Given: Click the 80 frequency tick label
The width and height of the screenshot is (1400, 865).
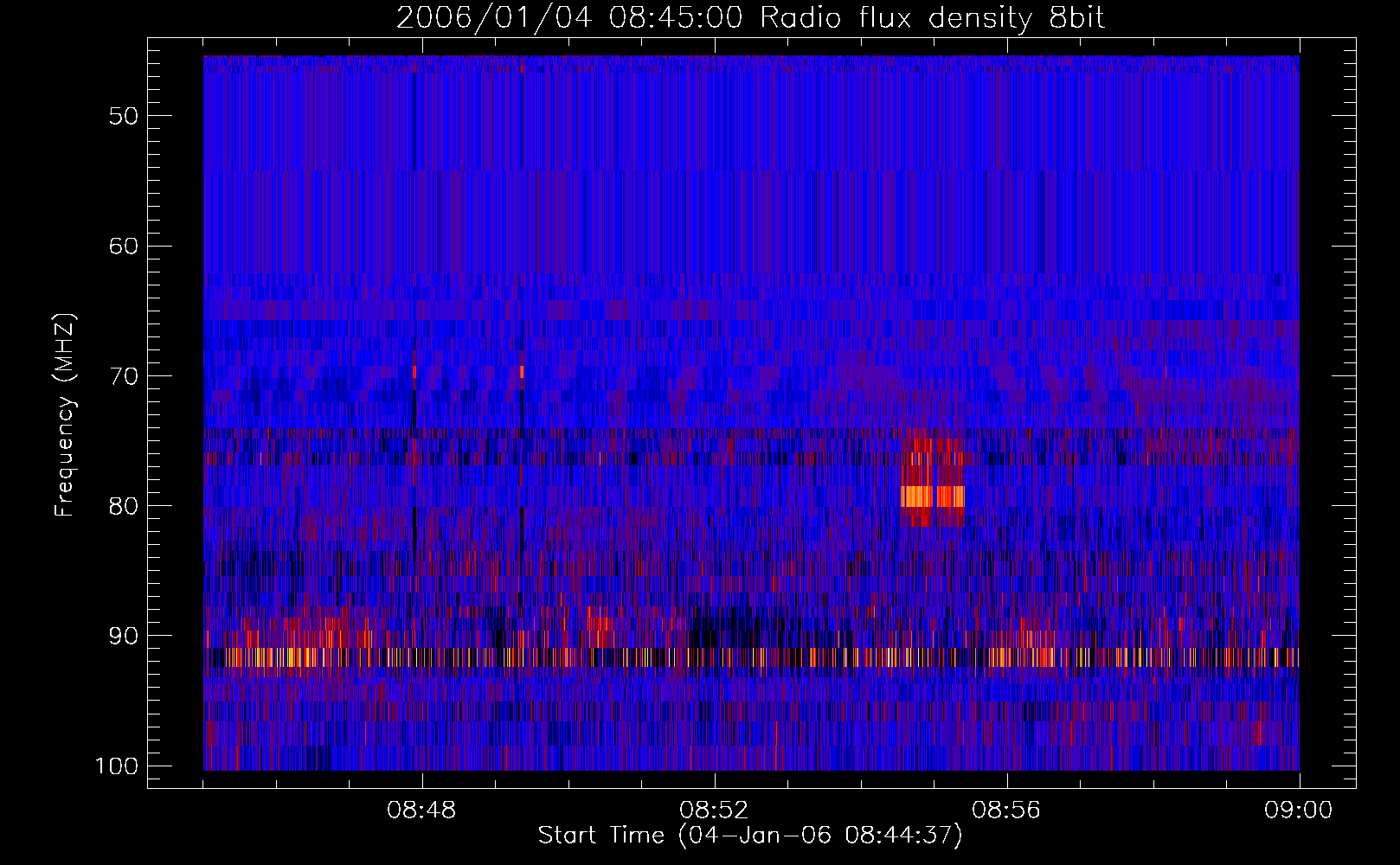Looking at the screenshot, I should point(124,506).
